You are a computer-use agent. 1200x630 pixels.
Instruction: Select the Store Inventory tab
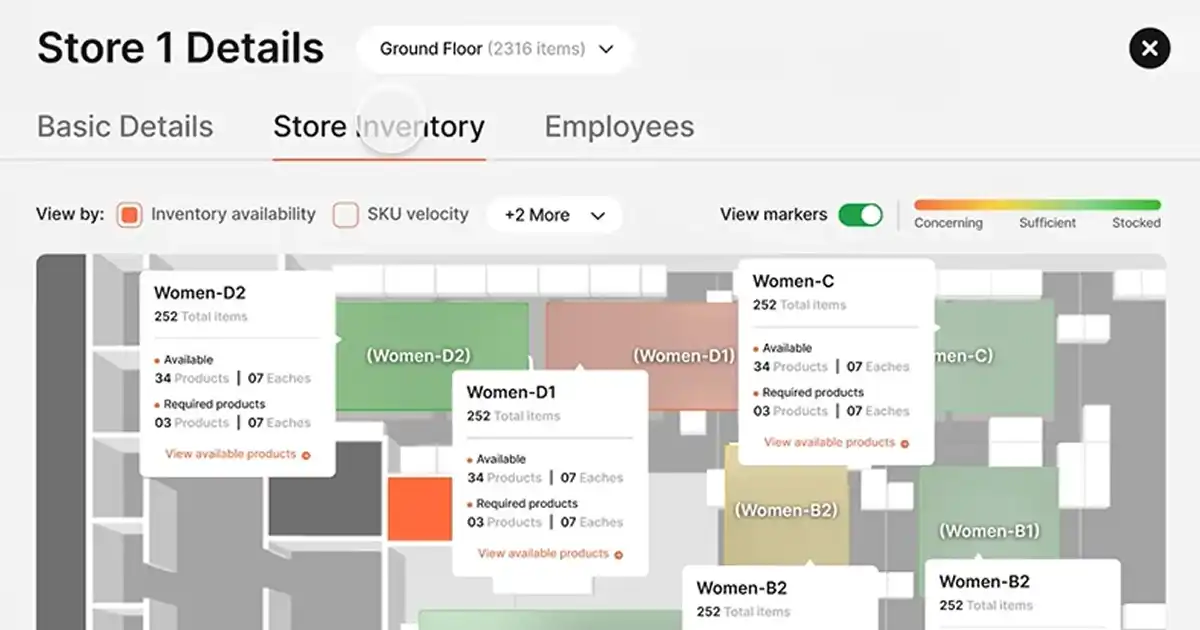[379, 127]
